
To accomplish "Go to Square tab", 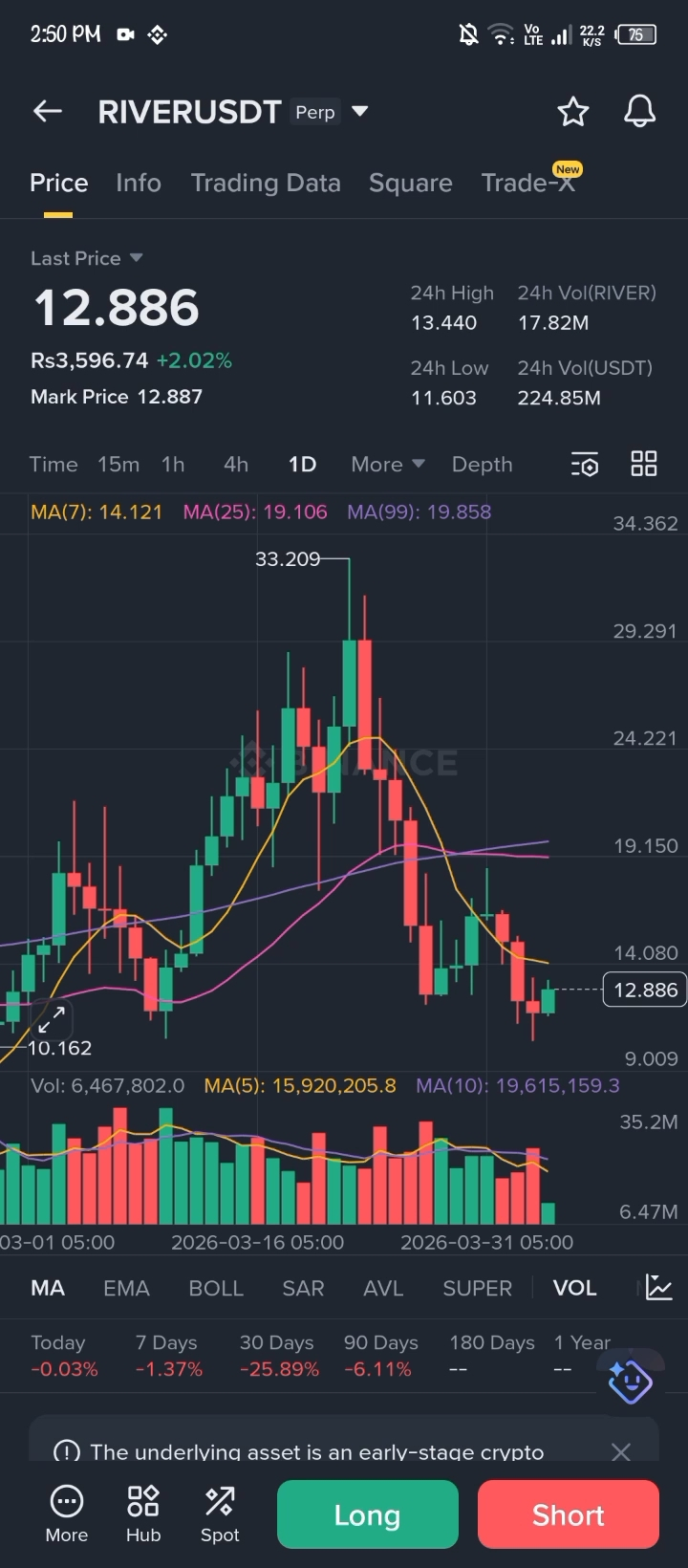I will (x=411, y=183).
